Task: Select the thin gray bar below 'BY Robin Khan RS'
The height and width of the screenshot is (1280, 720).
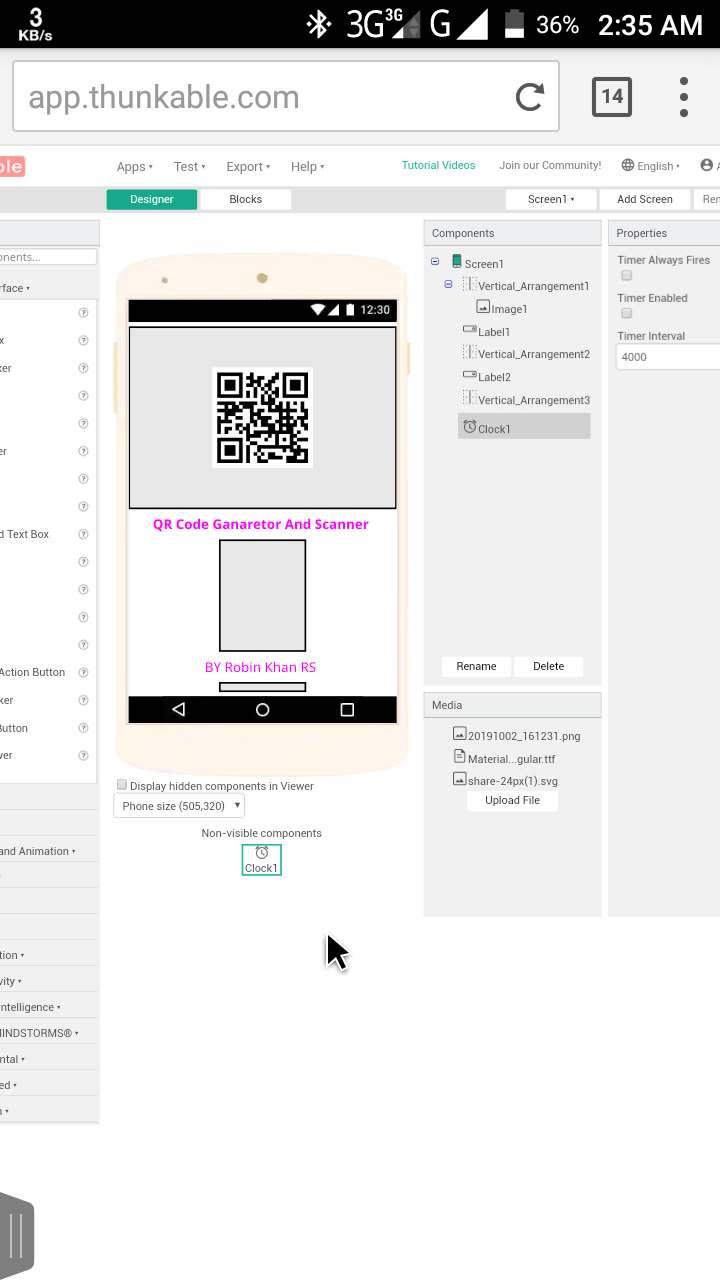Action: coord(263,687)
